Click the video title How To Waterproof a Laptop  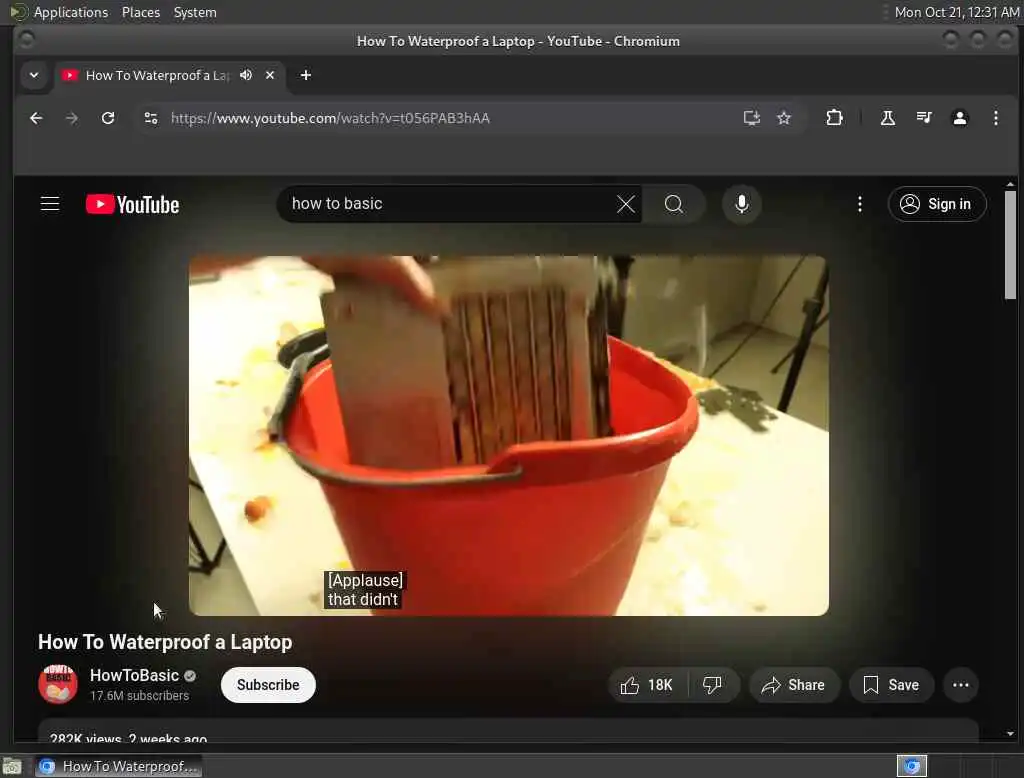(165, 642)
